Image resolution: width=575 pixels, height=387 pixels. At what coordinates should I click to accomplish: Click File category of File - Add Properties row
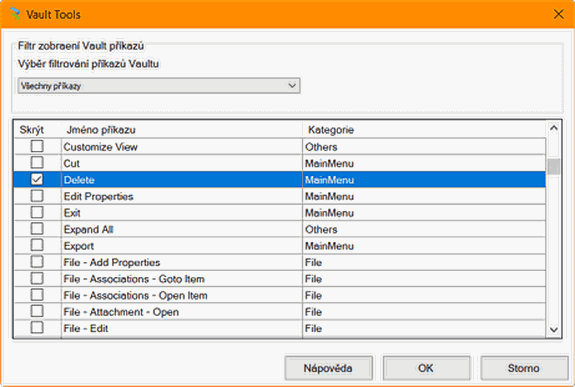(314, 262)
